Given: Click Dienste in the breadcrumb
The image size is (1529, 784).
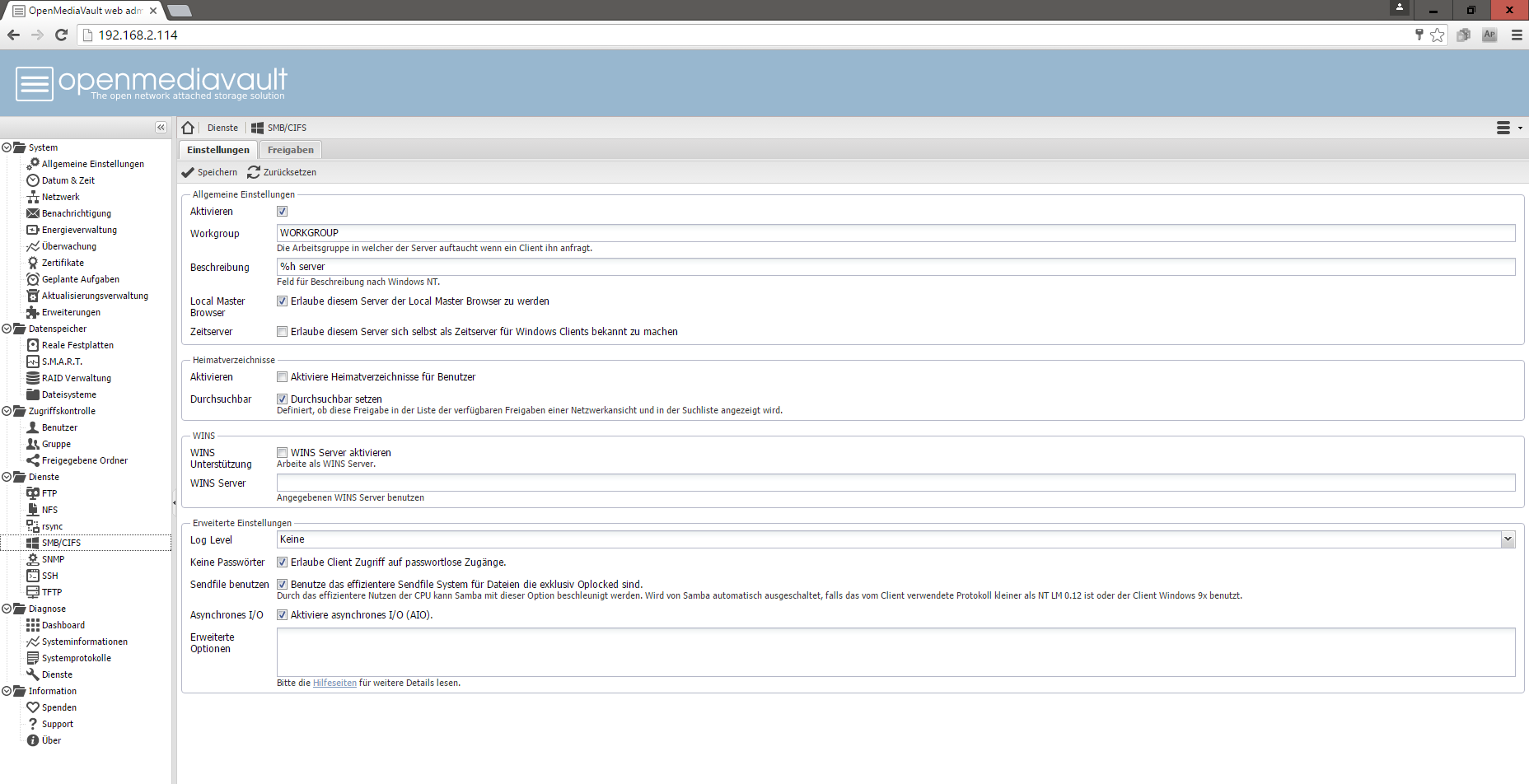Looking at the screenshot, I should 222,128.
